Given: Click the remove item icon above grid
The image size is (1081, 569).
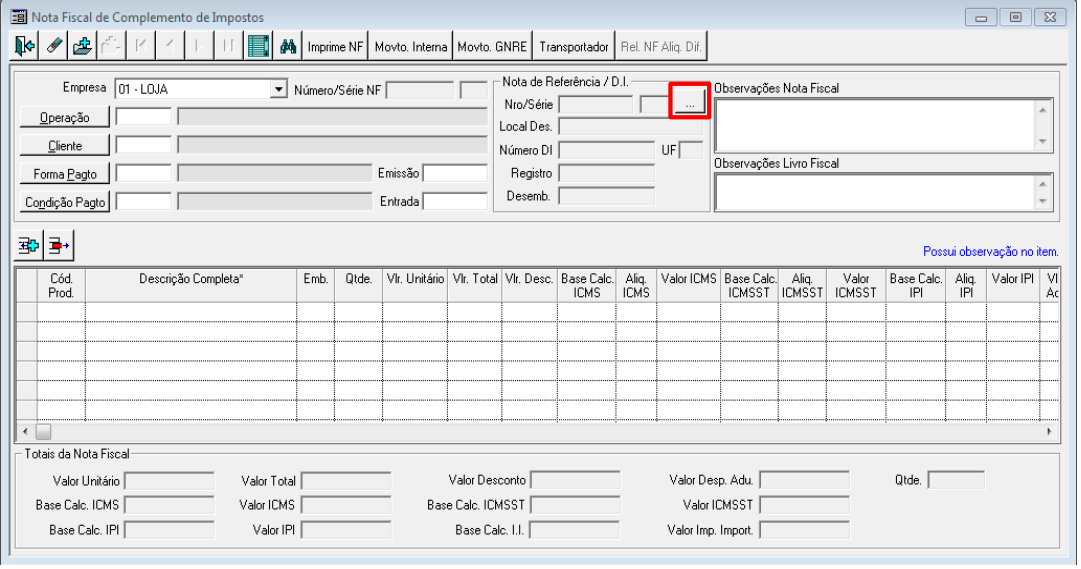Looking at the screenshot, I should click(x=59, y=245).
